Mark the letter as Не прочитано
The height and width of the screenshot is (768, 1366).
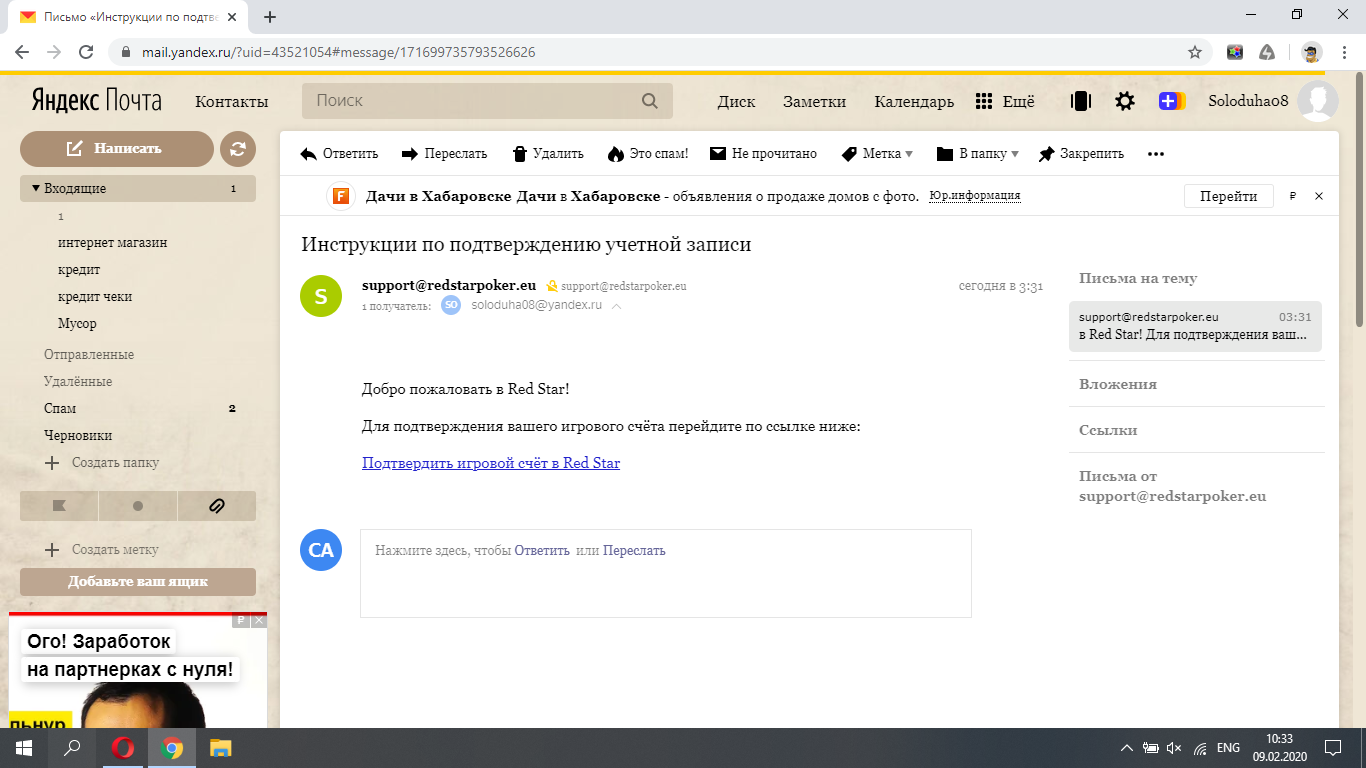pyautogui.click(x=763, y=154)
